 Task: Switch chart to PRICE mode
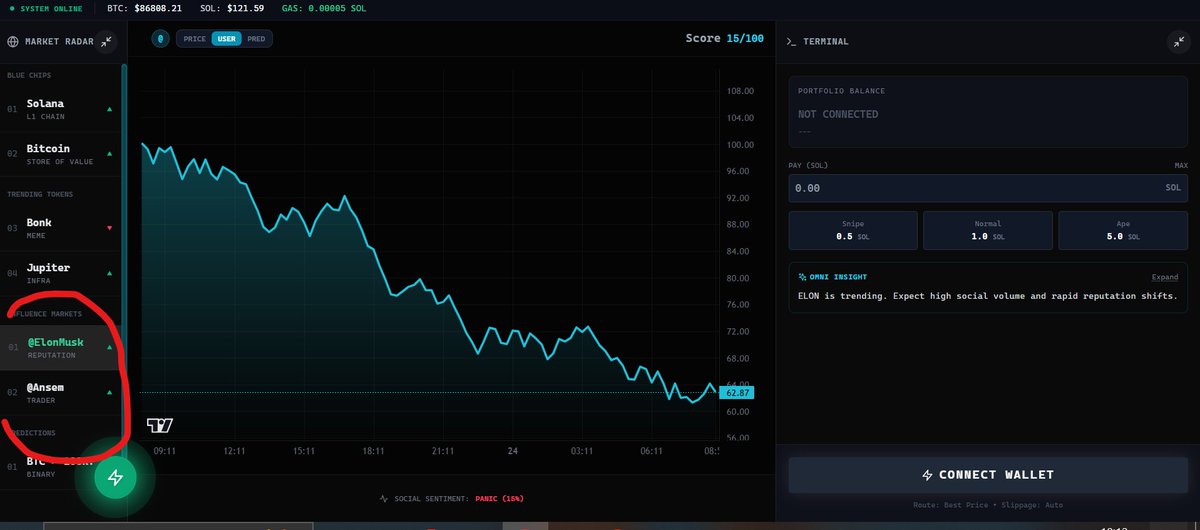pos(195,38)
